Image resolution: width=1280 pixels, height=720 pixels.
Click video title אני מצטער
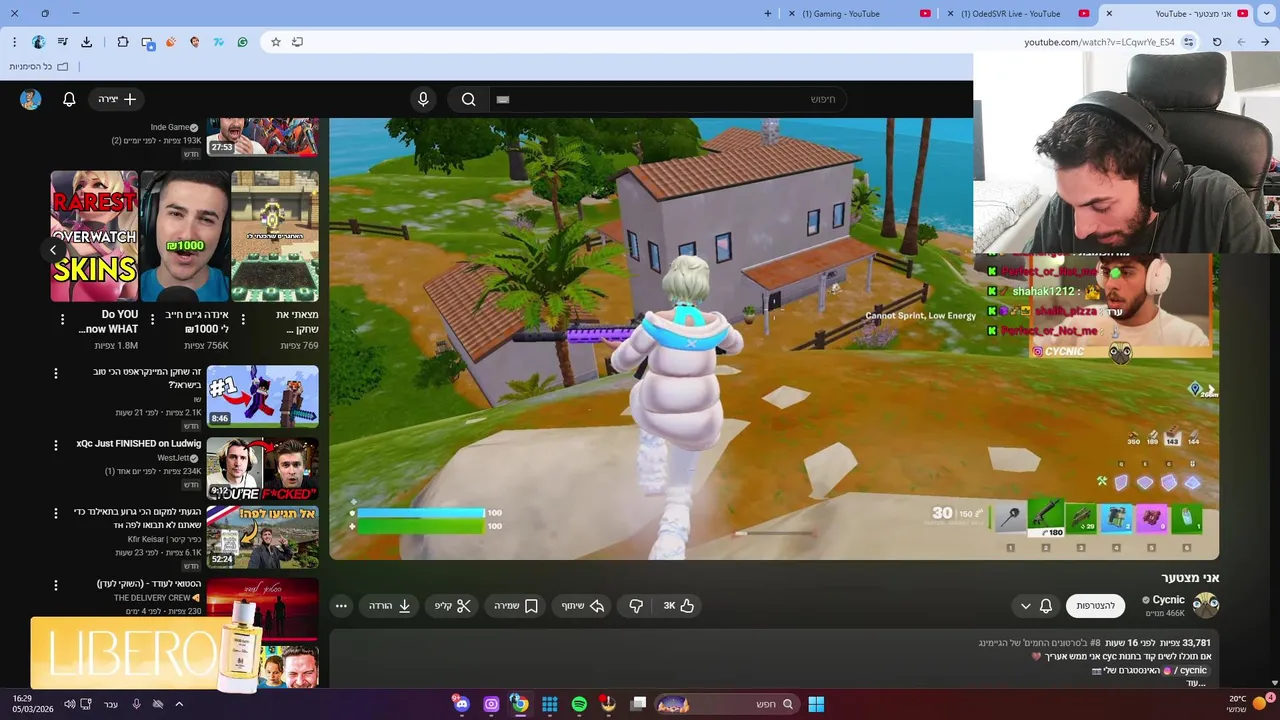coord(1190,578)
